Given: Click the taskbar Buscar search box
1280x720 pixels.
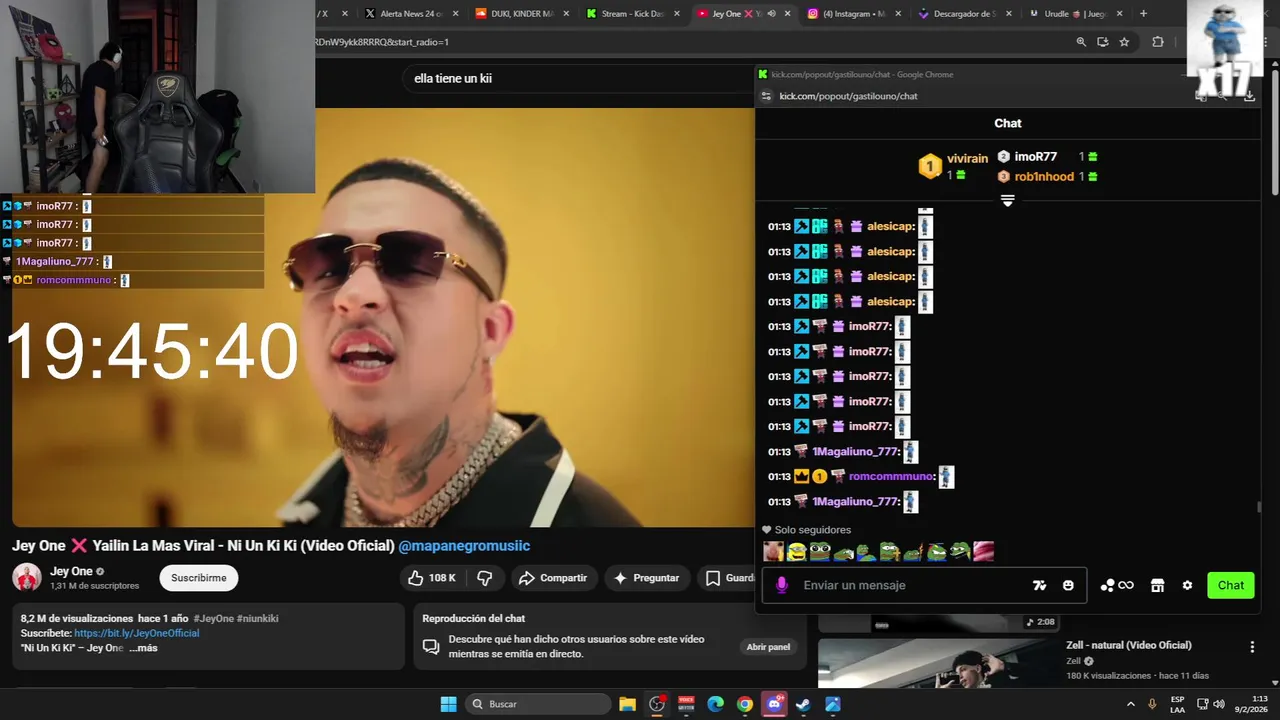Looking at the screenshot, I should coord(540,704).
